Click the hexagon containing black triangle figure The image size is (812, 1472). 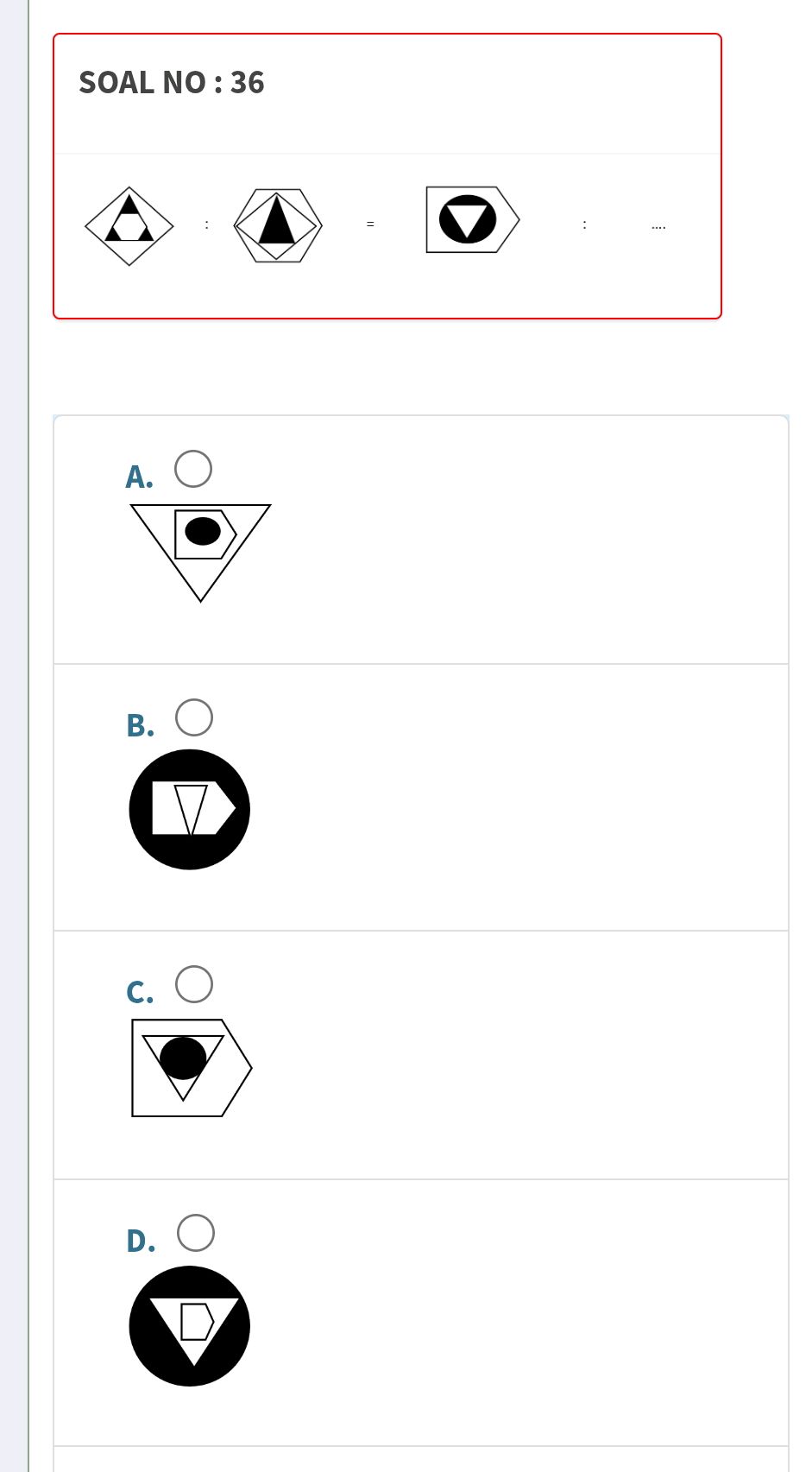(x=276, y=223)
